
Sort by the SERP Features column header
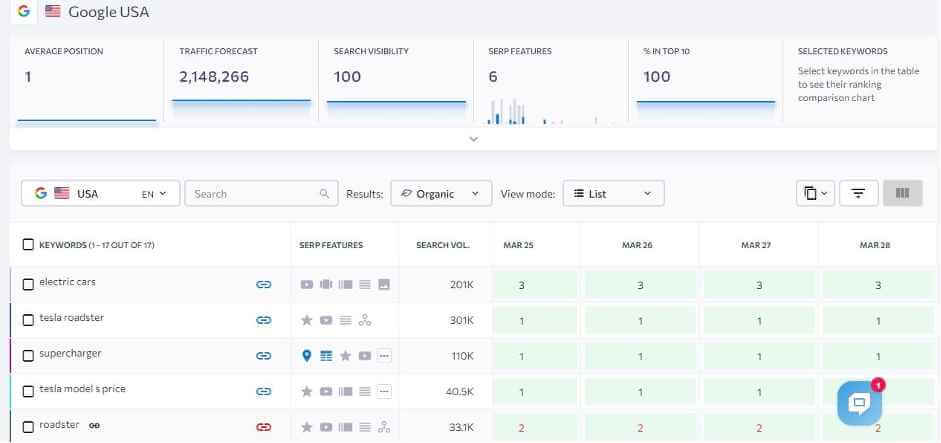point(331,245)
